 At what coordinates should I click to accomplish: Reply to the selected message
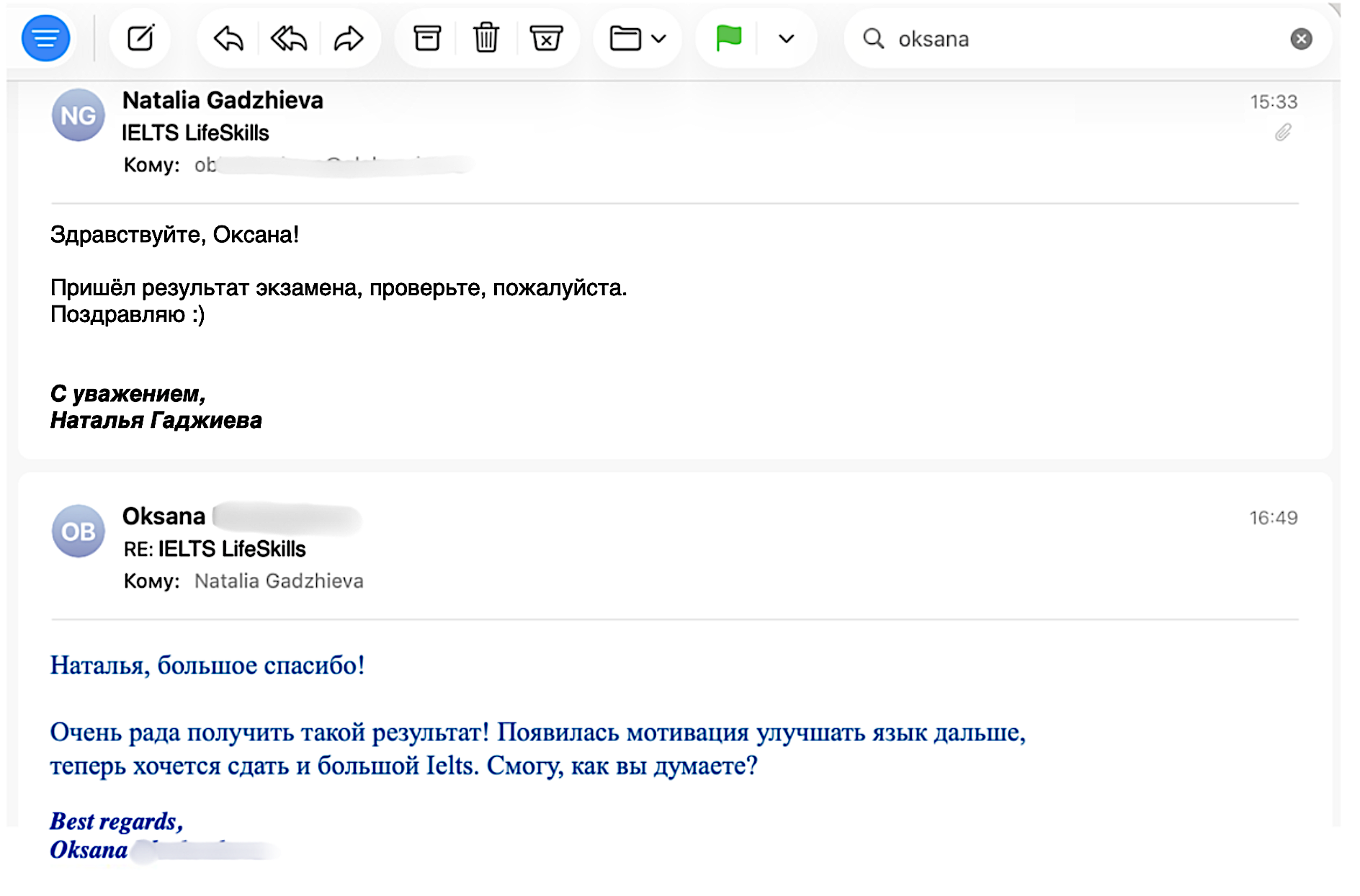[228, 38]
